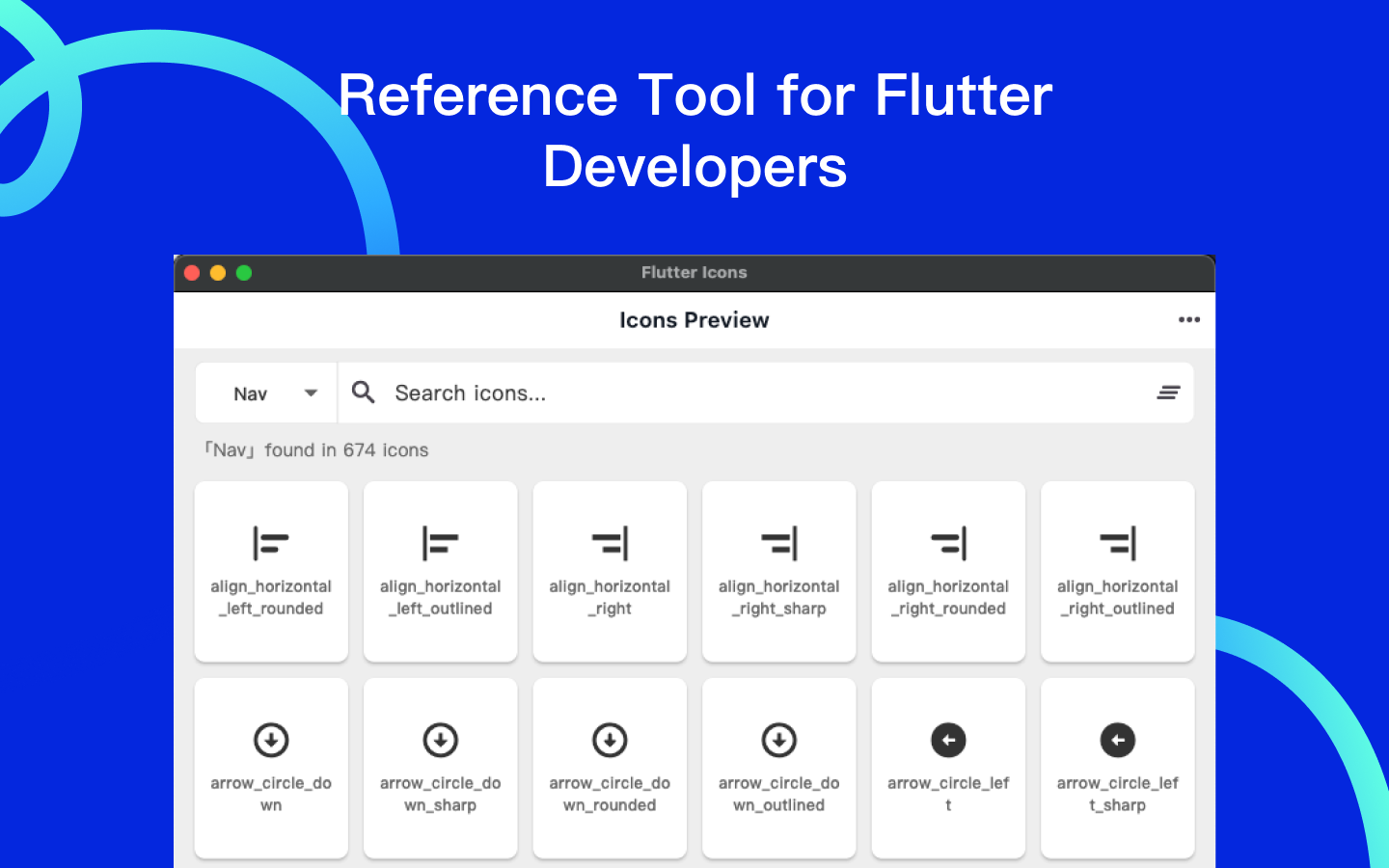Choose the align_horizontal_right_sharp icon
The image size is (1389, 868).
pos(779,571)
